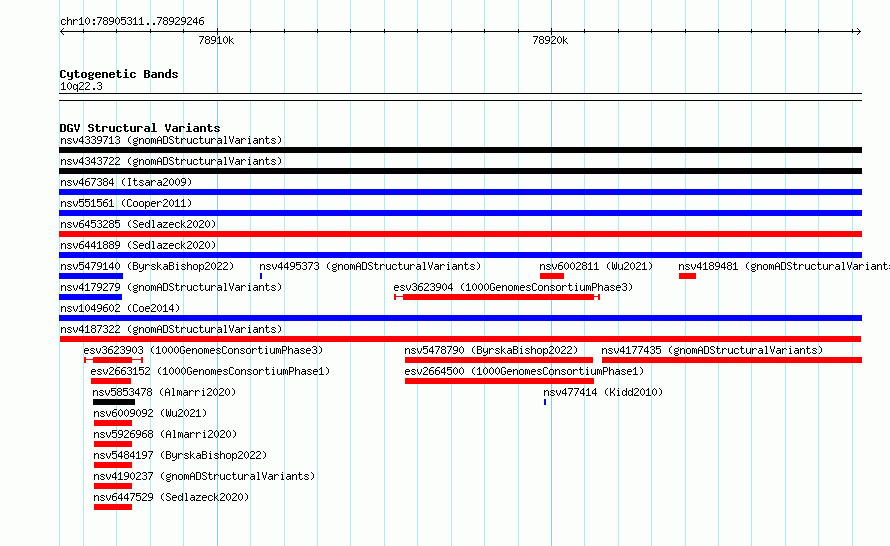Open variant nsv5478790 (ByrskaBishop2022)
This screenshot has width=890, height=546.
(x=491, y=350)
